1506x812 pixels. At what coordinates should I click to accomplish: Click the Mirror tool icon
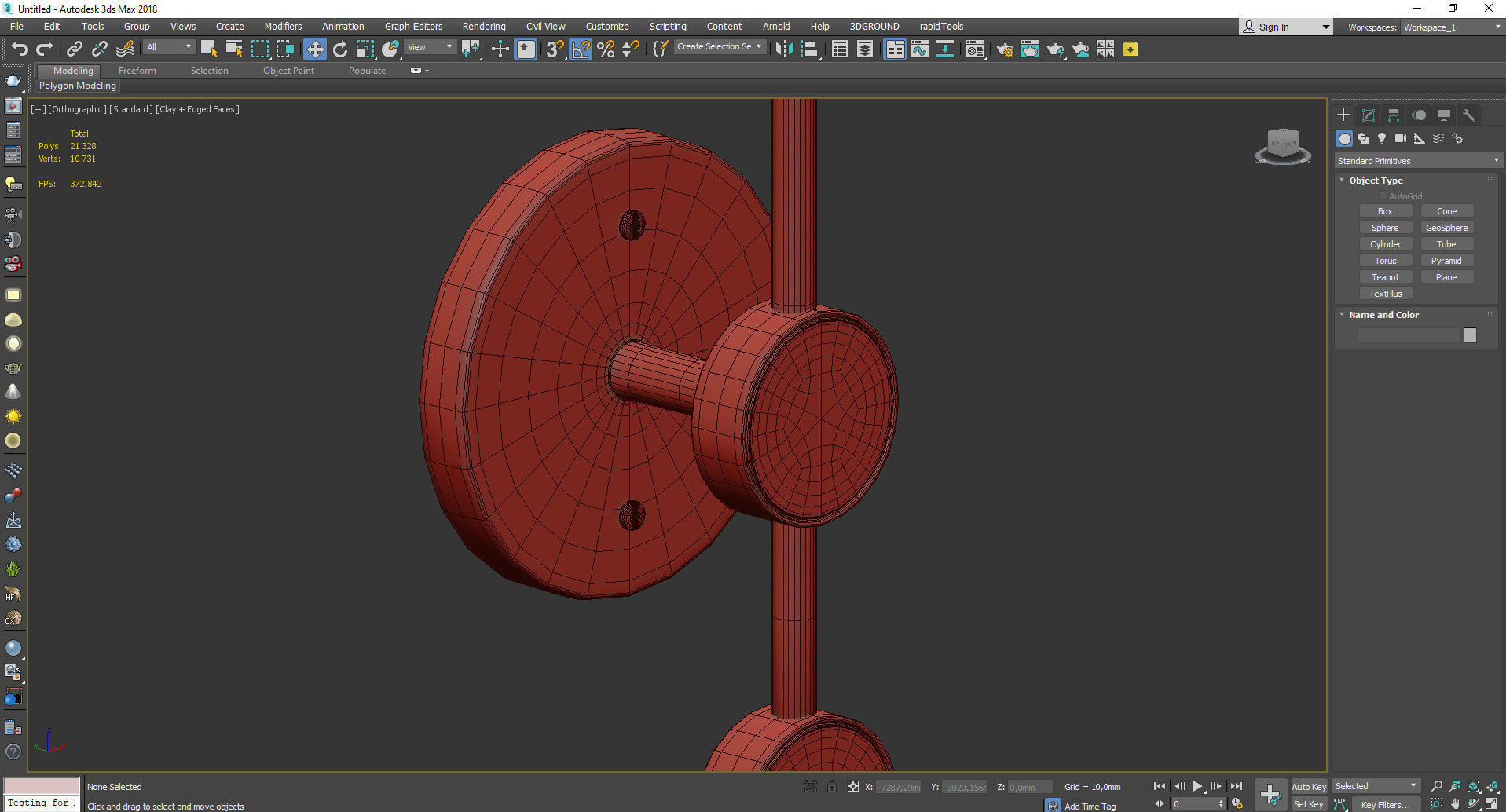784,49
